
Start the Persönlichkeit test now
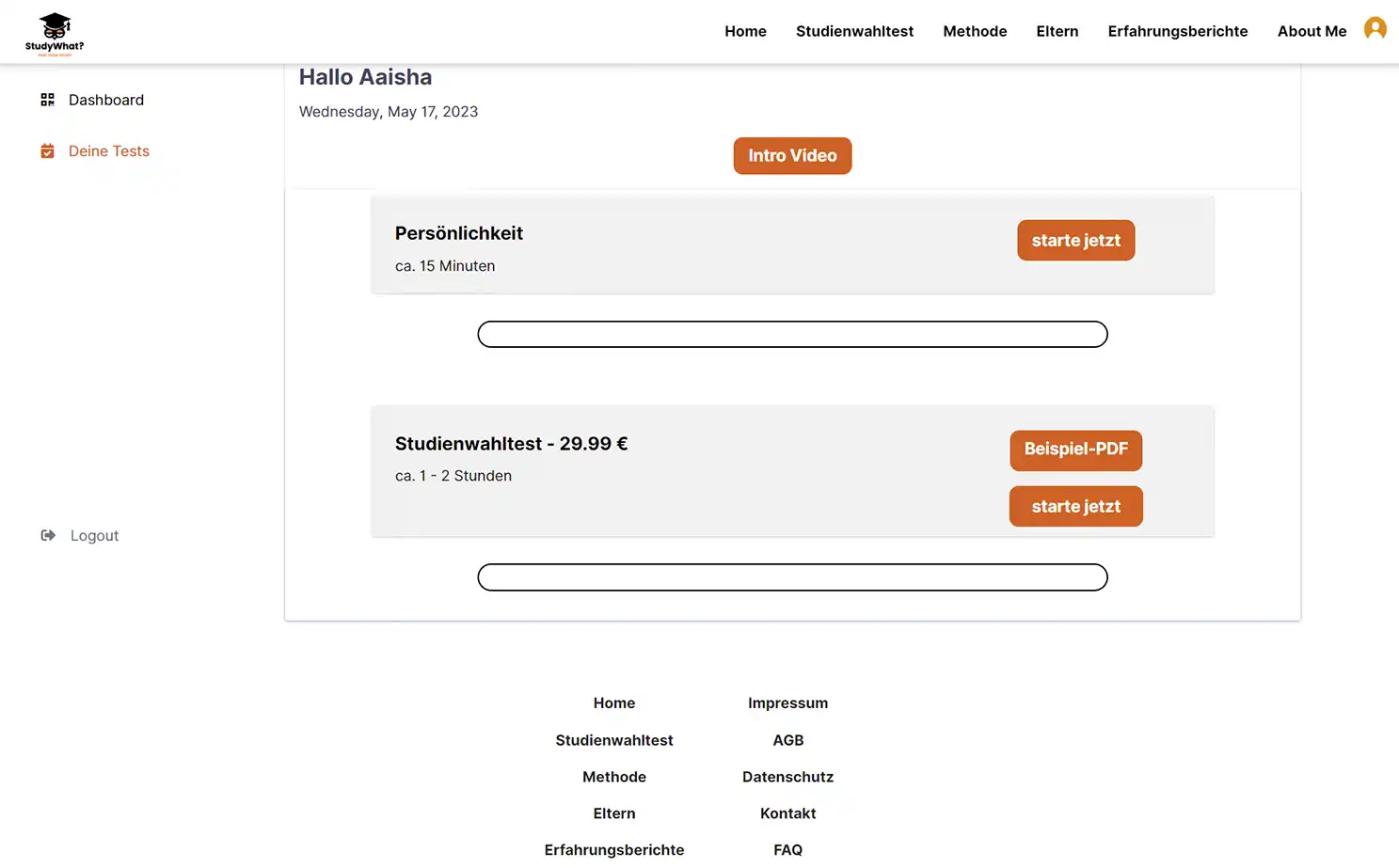(x=1075, y=241)
